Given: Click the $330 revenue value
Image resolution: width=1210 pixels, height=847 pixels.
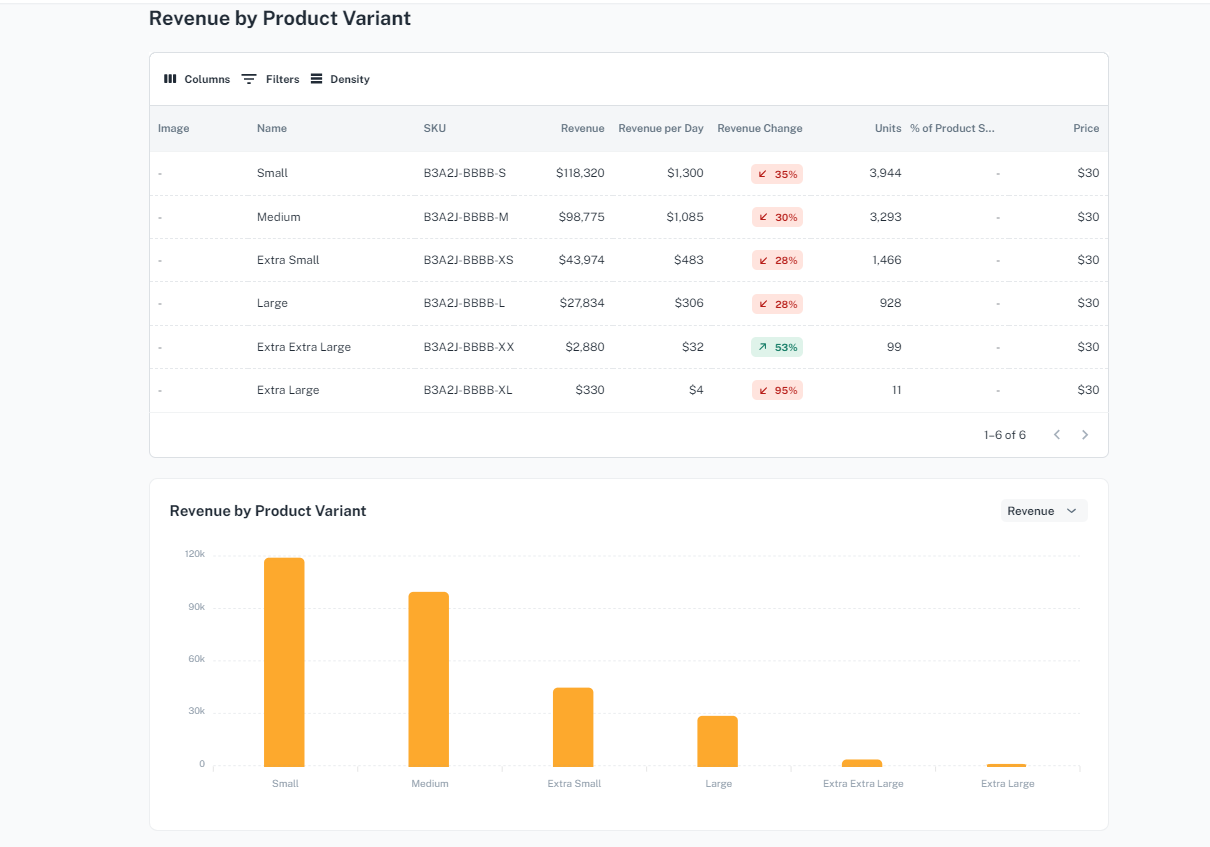Looking at the screenshot, I should point(590,390).
